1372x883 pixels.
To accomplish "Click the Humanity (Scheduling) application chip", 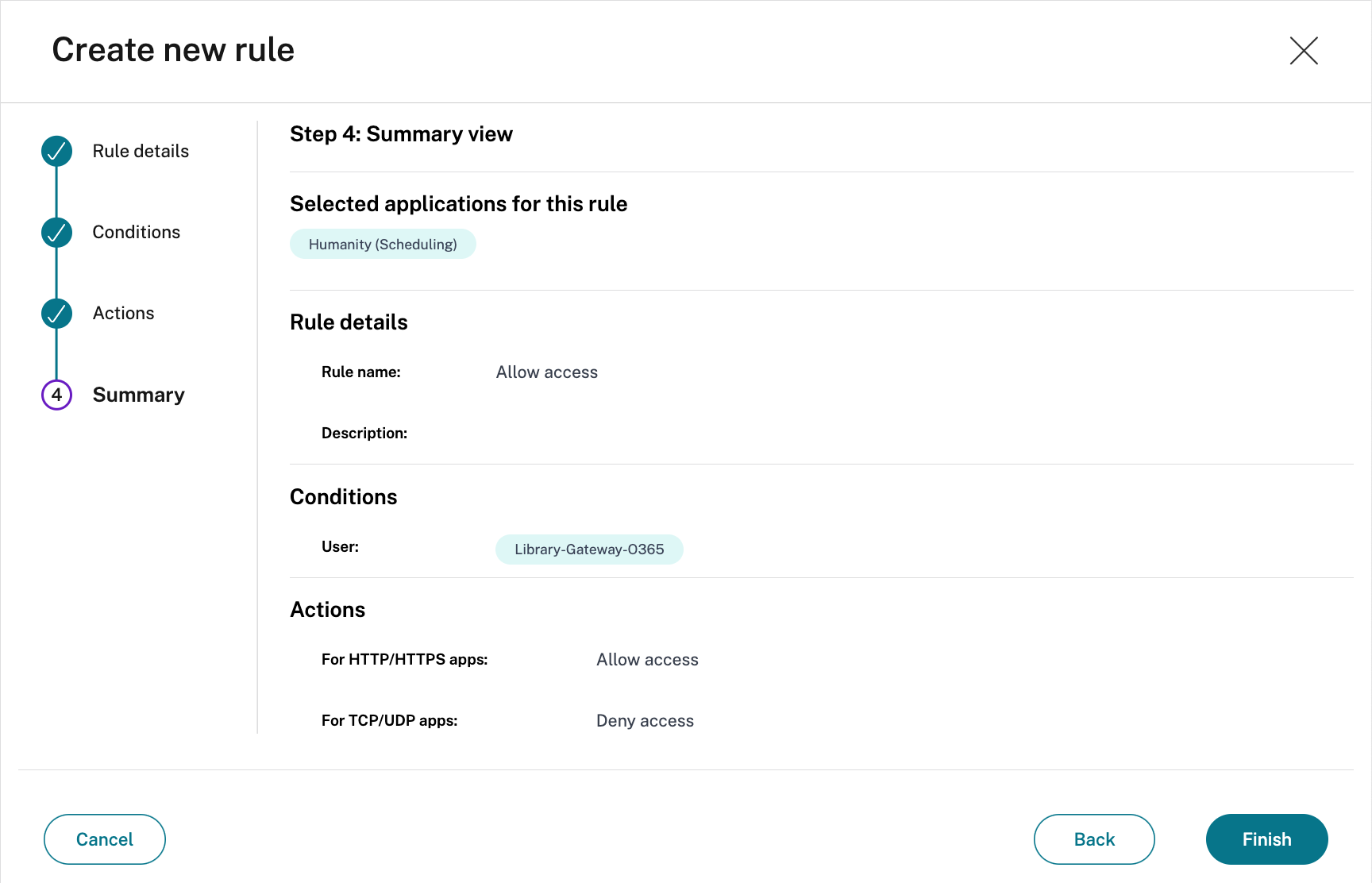I will pyautogui.click(x=383, y=245).
